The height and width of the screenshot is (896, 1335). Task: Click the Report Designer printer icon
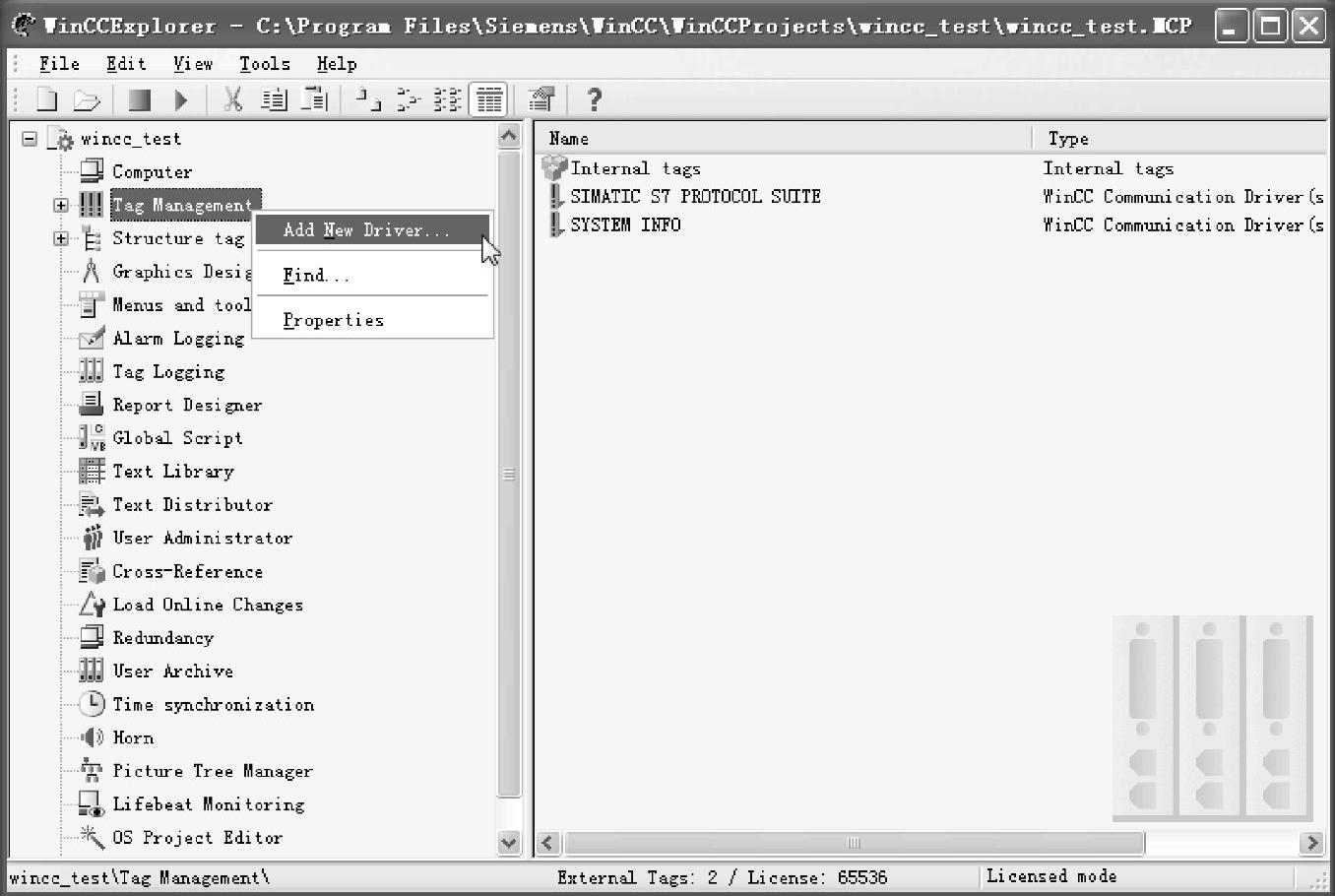tap(92, 405)
